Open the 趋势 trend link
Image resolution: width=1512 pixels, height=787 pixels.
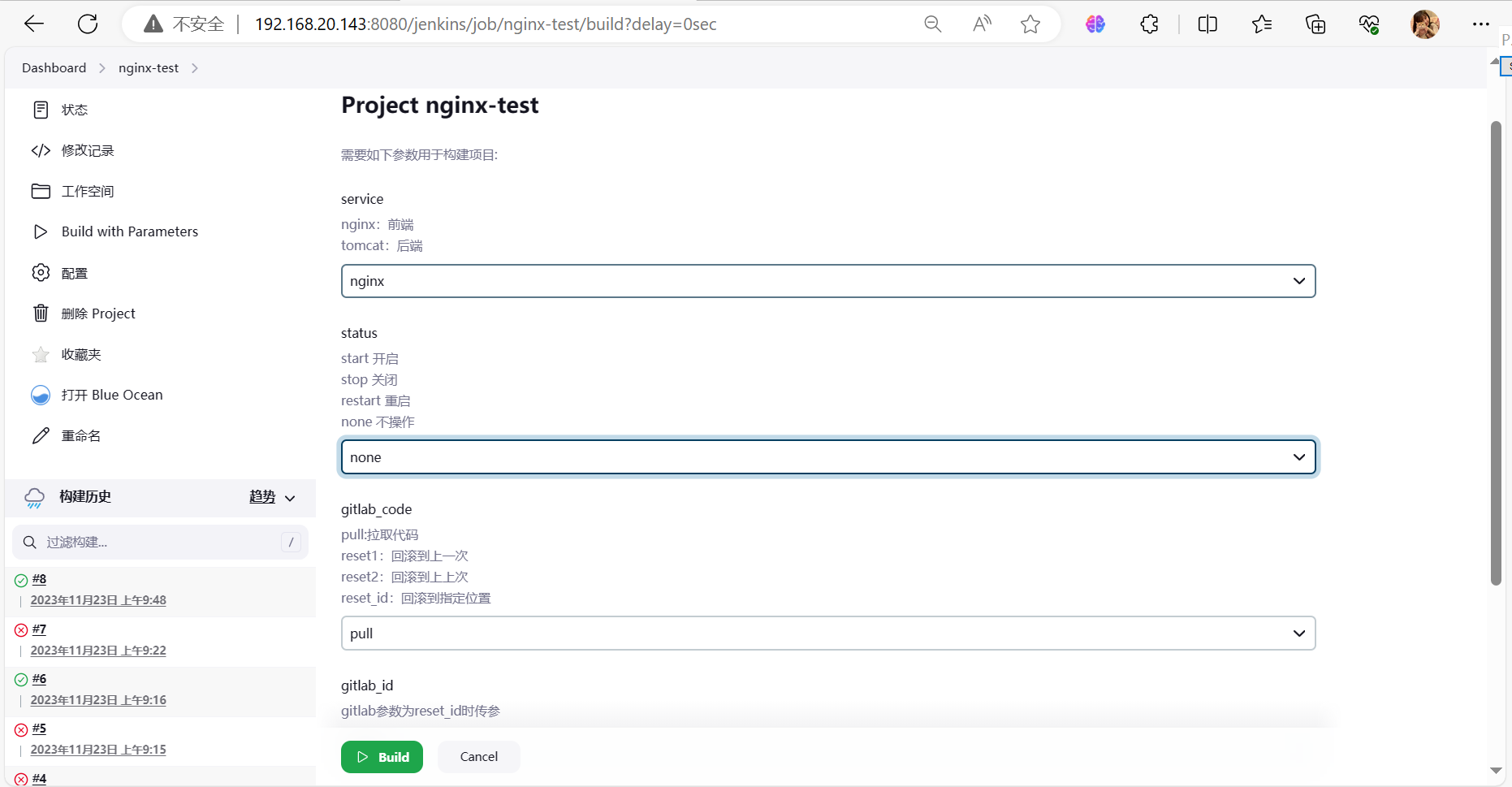point(262,496)
